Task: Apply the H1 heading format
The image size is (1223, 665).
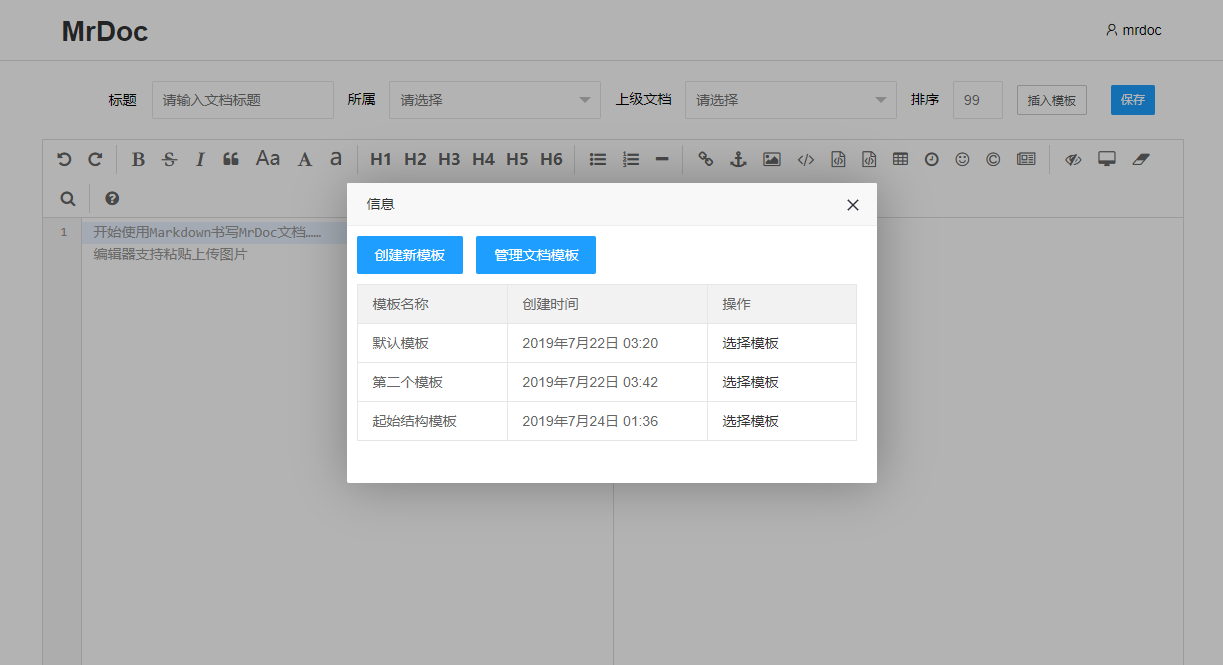Action: pos(380,159)
